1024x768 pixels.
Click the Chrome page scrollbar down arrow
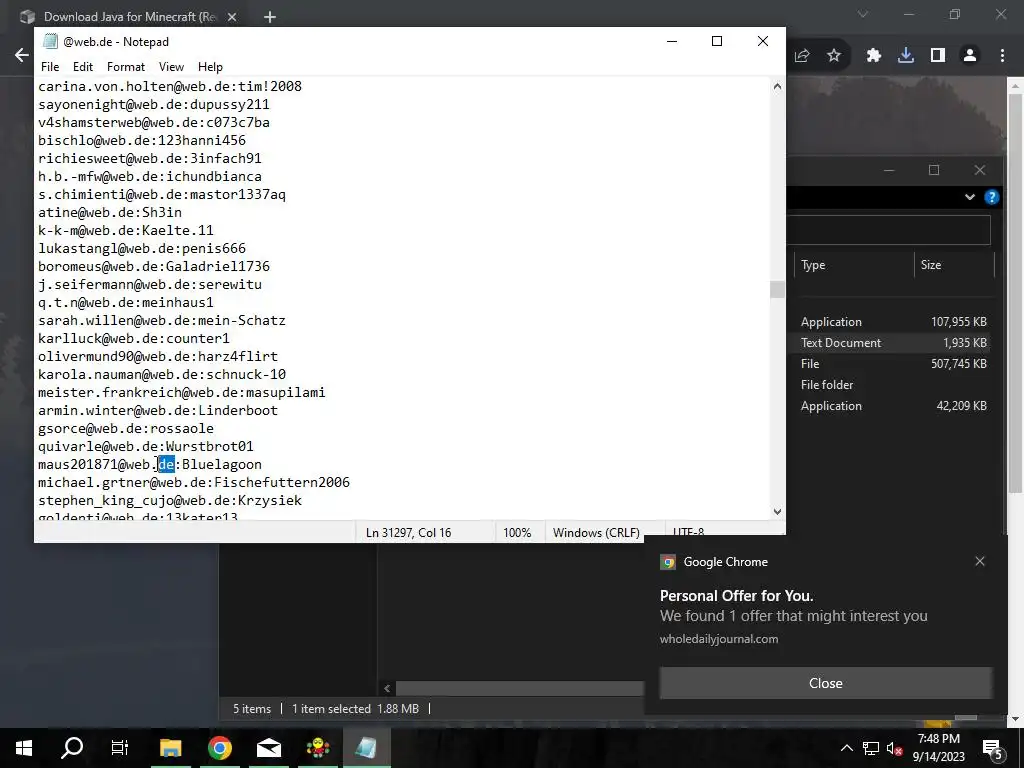(1016, 719)
